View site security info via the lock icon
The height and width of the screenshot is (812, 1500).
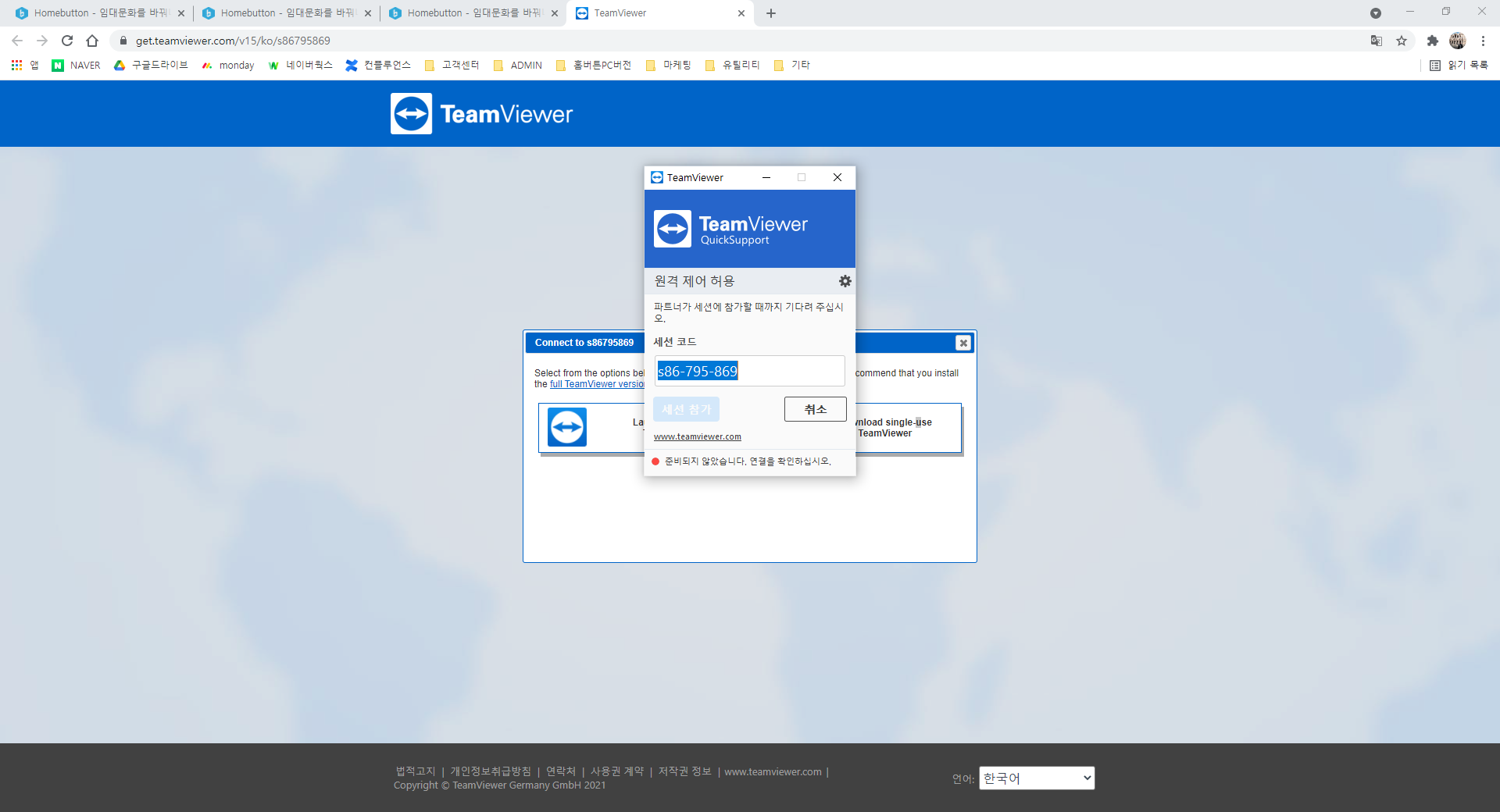click(x=123, y=41)
